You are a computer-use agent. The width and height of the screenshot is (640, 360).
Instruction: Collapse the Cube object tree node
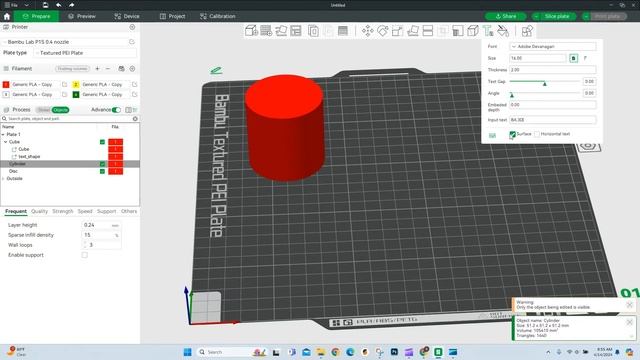[x=6, y=142]
